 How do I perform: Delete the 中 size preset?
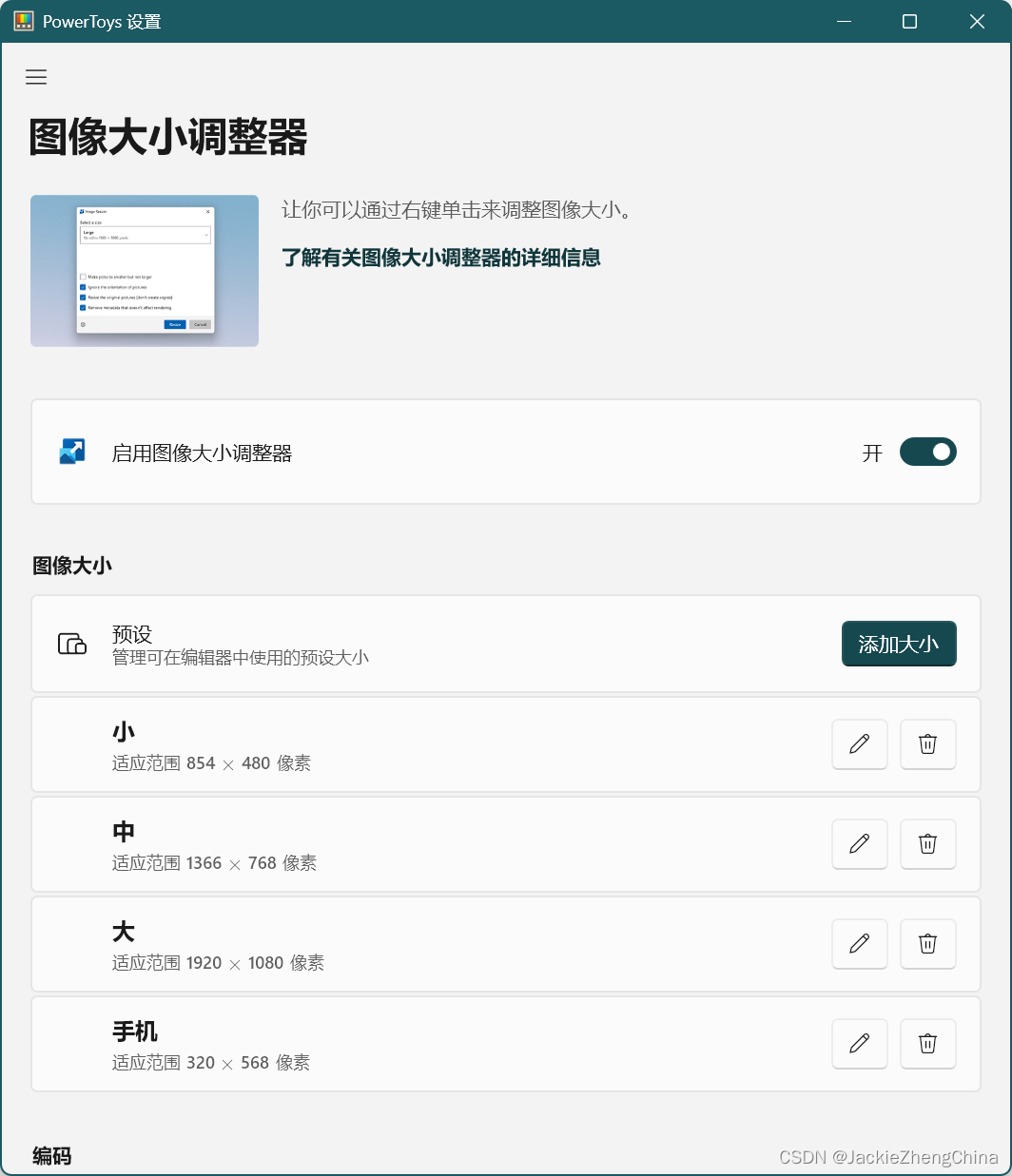[x=928, y=843]
